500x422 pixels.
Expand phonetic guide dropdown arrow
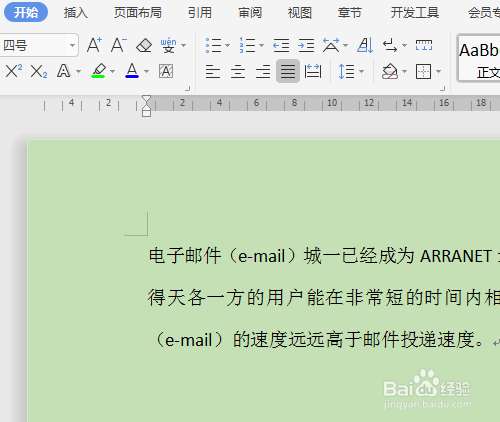pos(183,45)
